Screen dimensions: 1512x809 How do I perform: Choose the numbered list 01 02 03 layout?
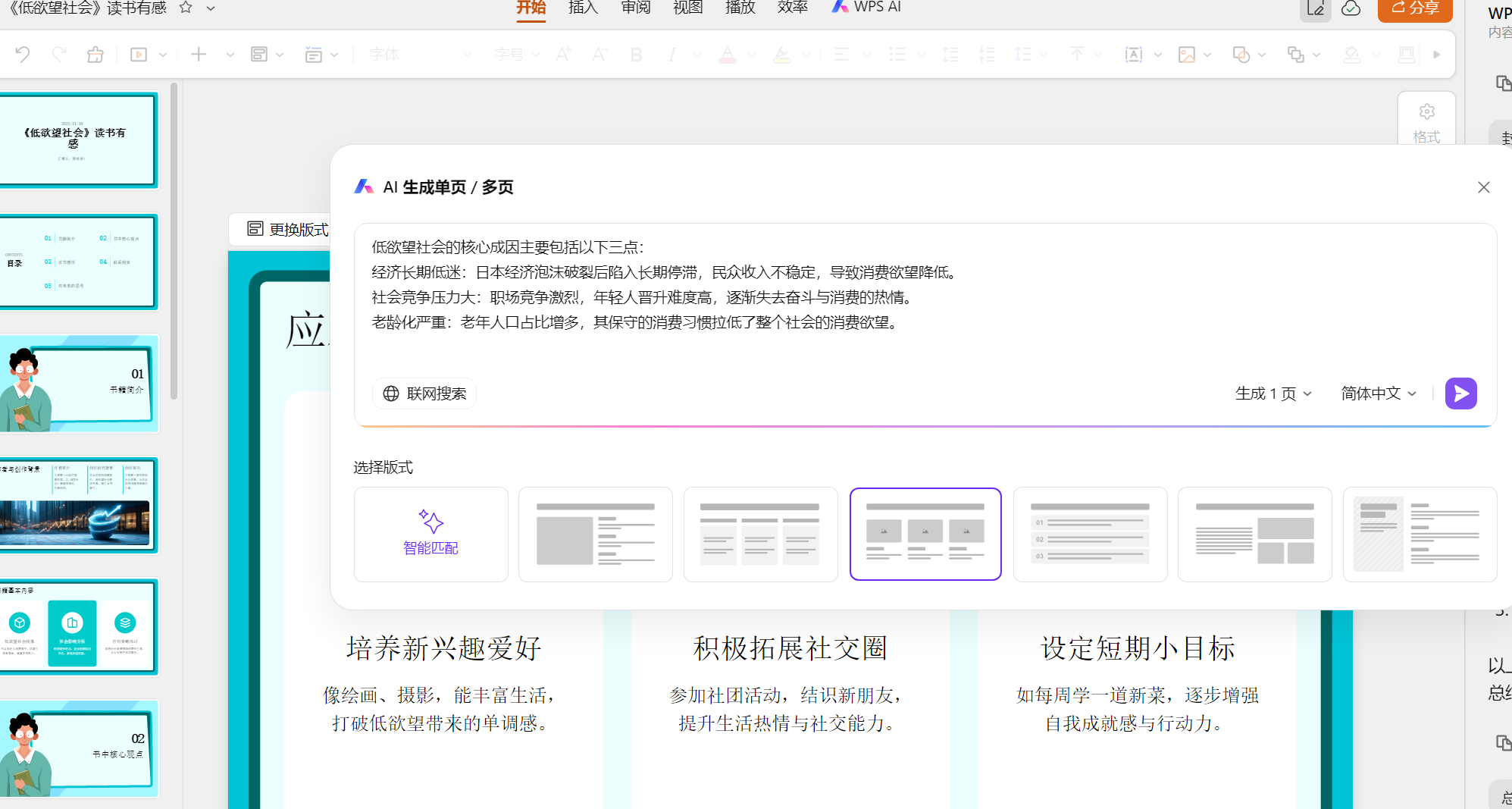point(1091,535)
